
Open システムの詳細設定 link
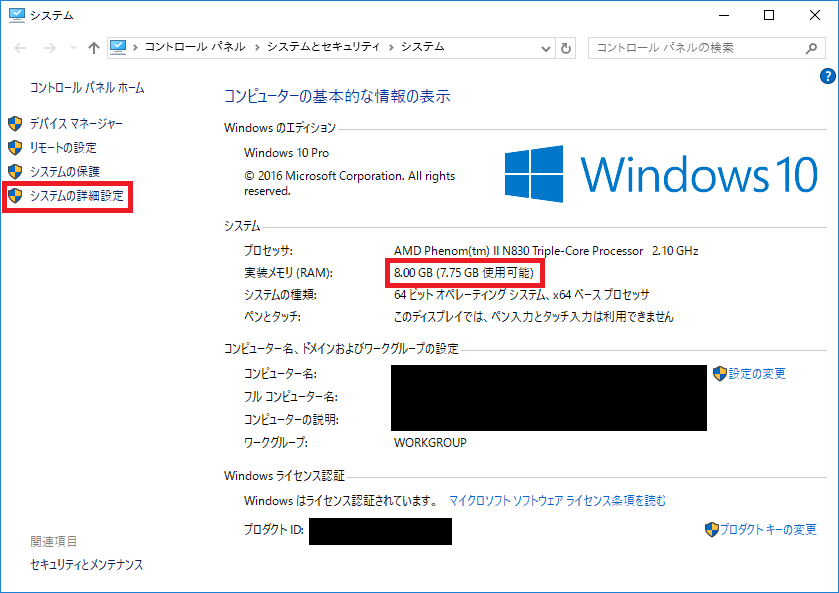(77, 196)
